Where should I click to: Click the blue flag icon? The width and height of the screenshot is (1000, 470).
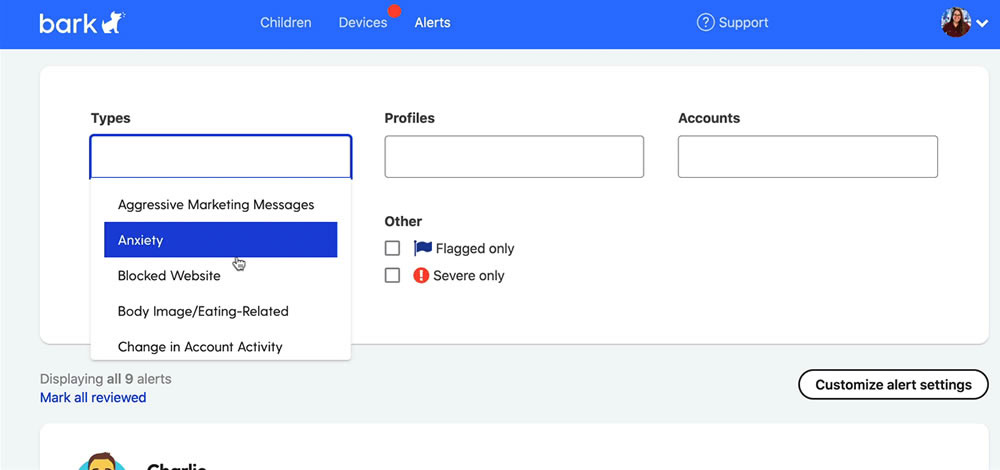422,248
